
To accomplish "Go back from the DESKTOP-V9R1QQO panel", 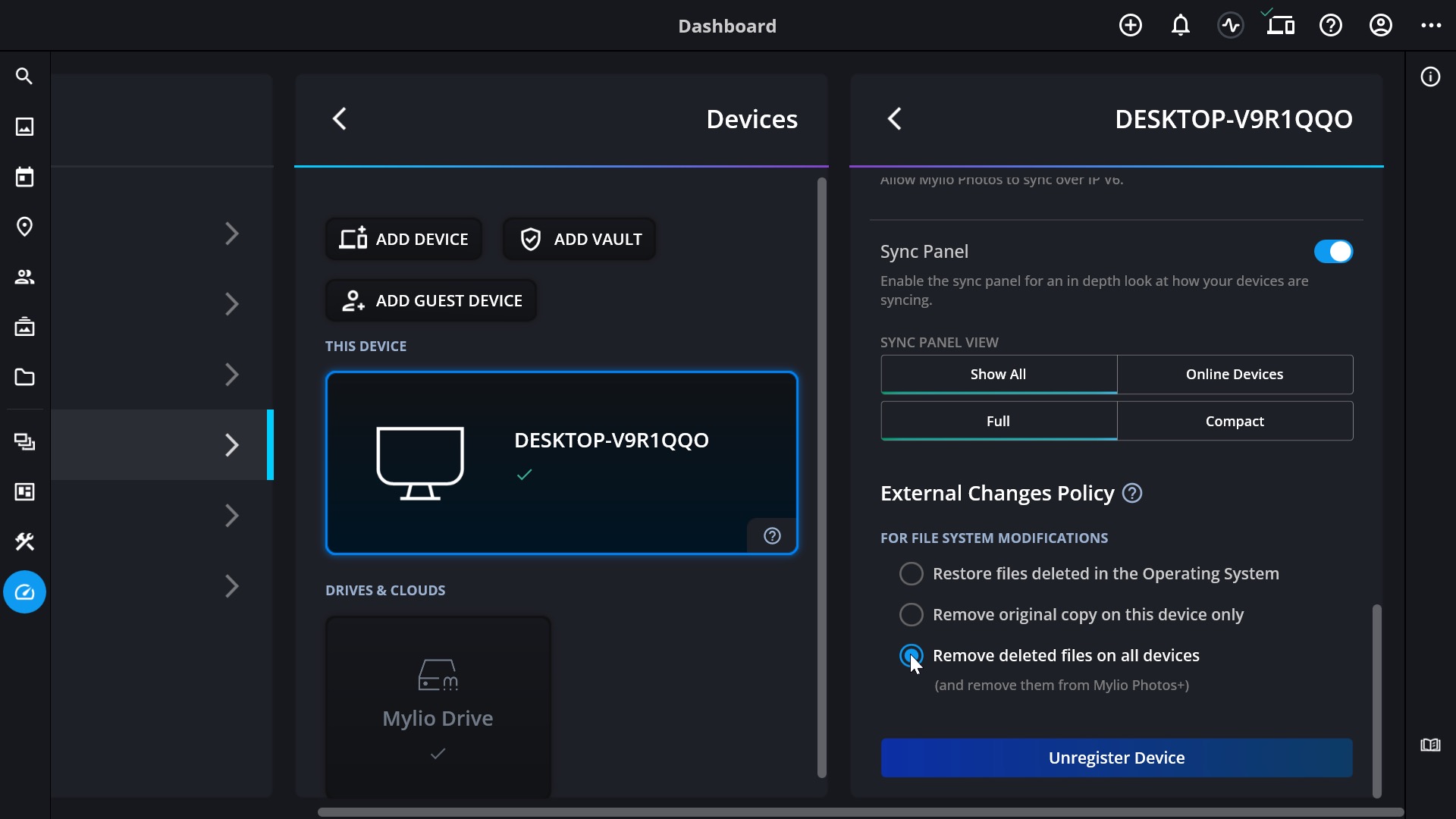I will pyautogui.click(x=895, y=119).
